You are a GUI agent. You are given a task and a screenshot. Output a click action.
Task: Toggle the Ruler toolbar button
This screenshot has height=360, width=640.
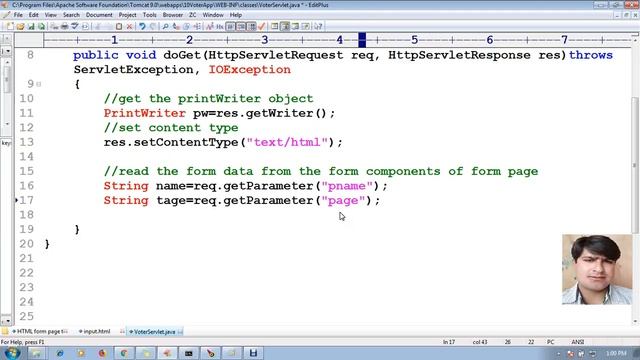point(251,27)
